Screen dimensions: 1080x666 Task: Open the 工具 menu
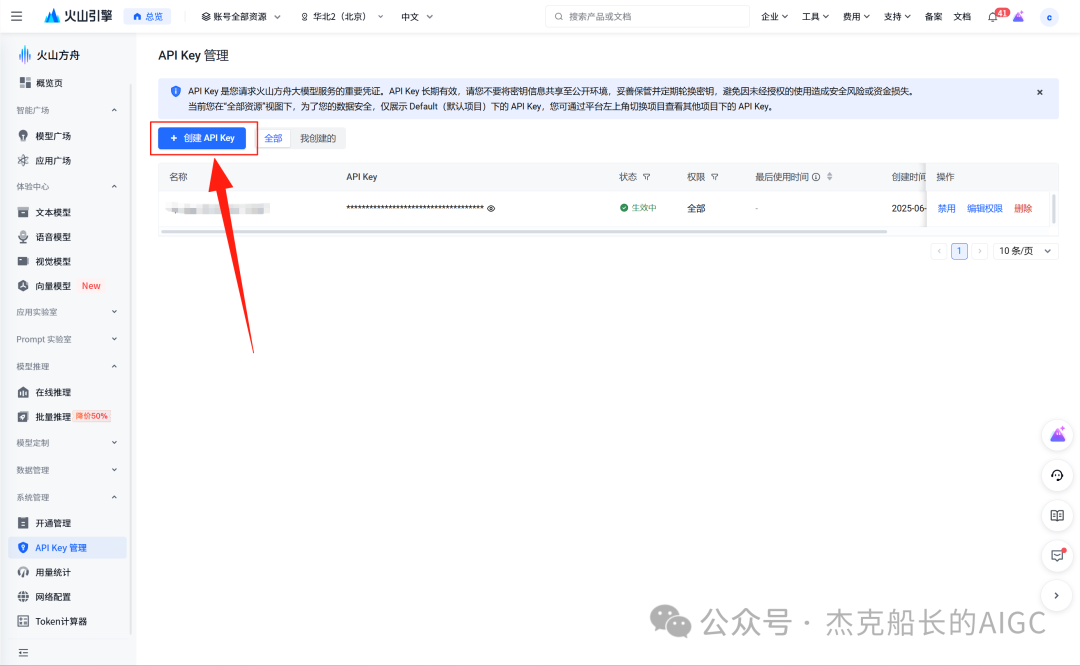(815, 17)
